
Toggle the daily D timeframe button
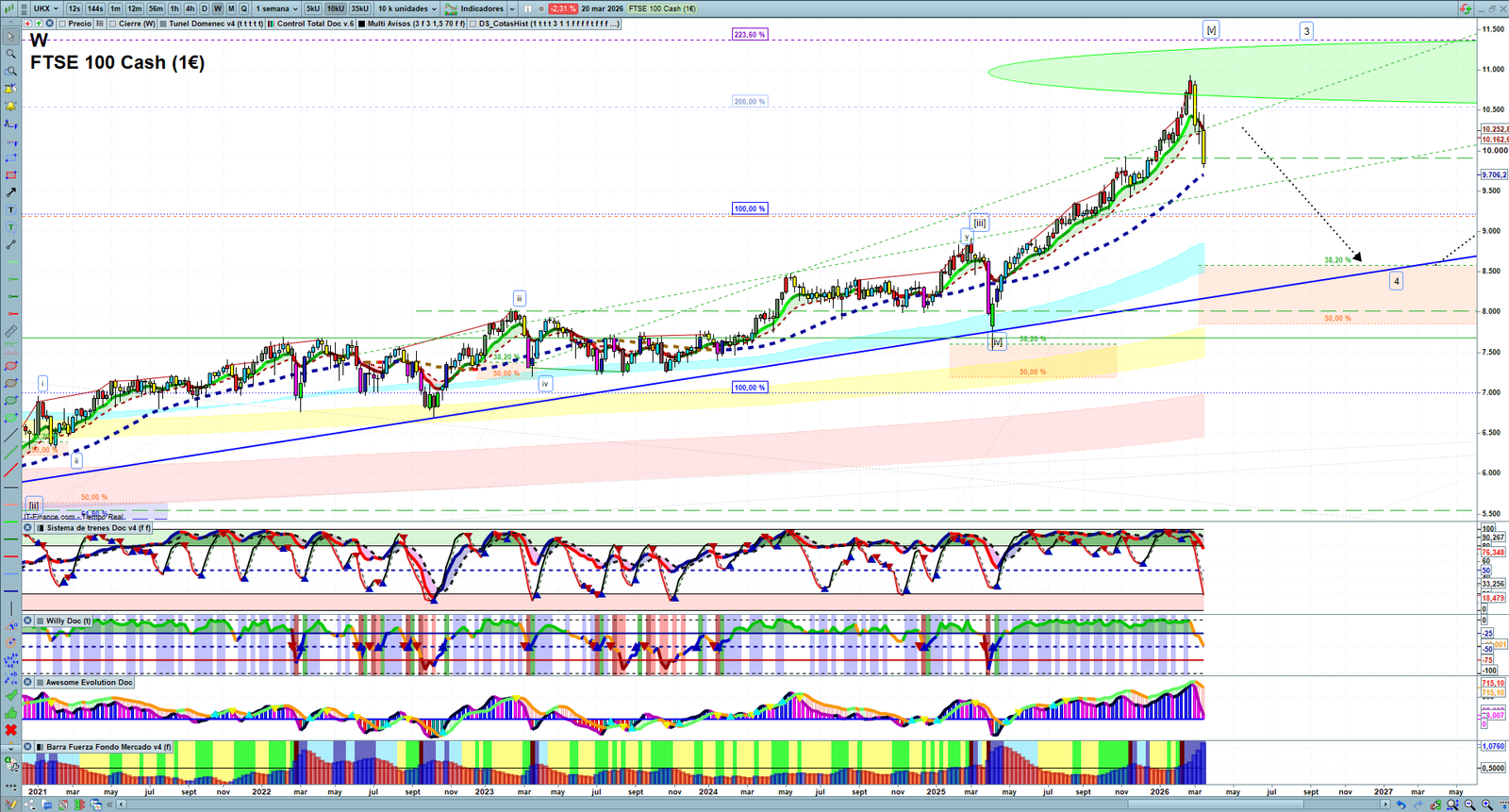coord(205,8)
